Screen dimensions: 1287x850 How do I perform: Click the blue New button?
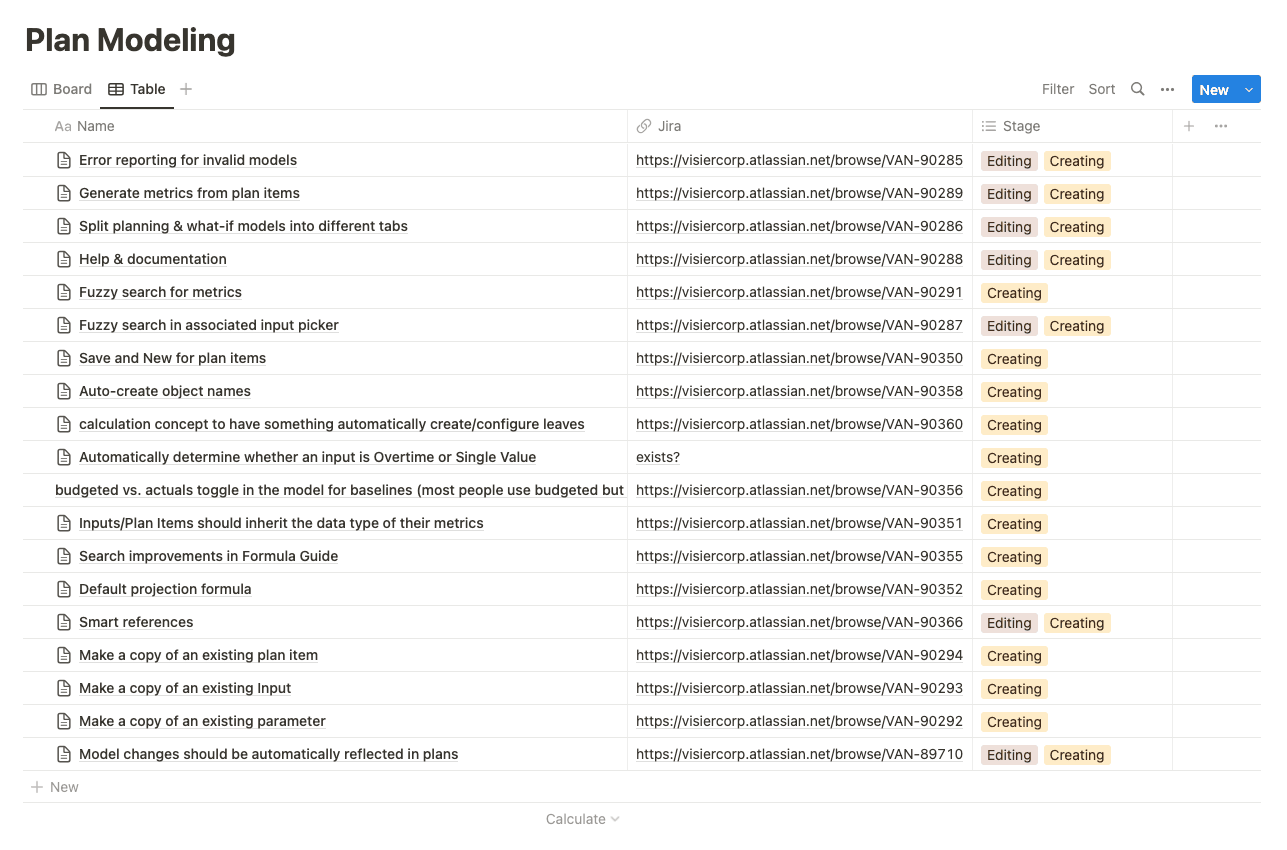point(1214,89)
